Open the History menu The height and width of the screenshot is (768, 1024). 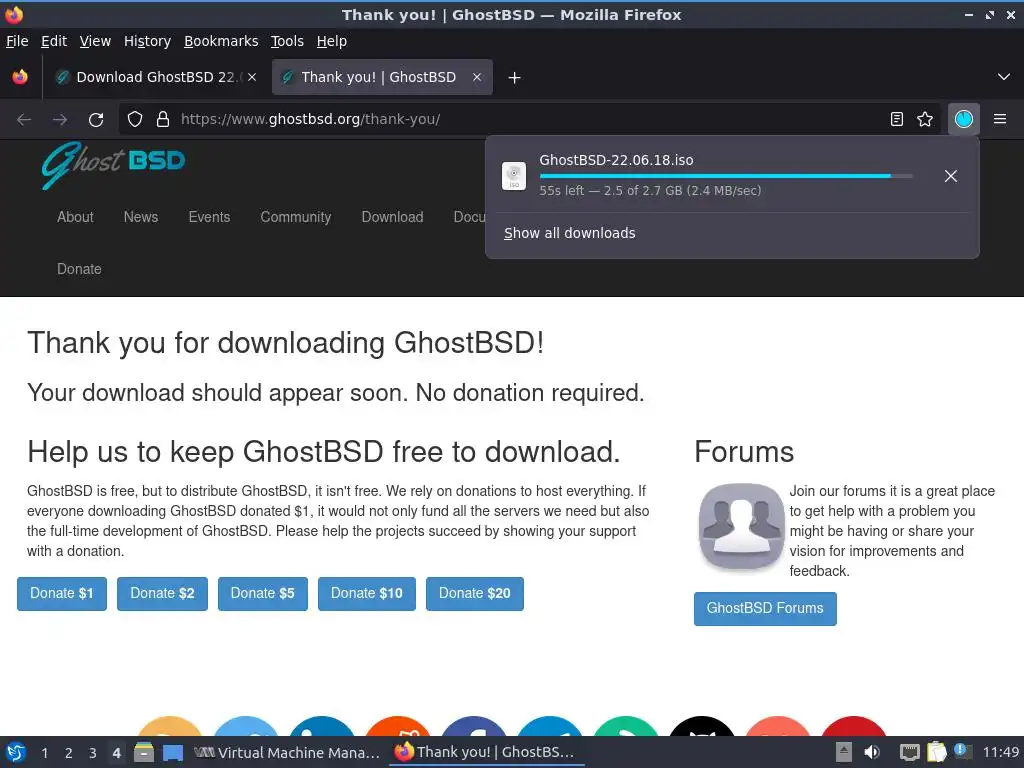click(148, 41)
